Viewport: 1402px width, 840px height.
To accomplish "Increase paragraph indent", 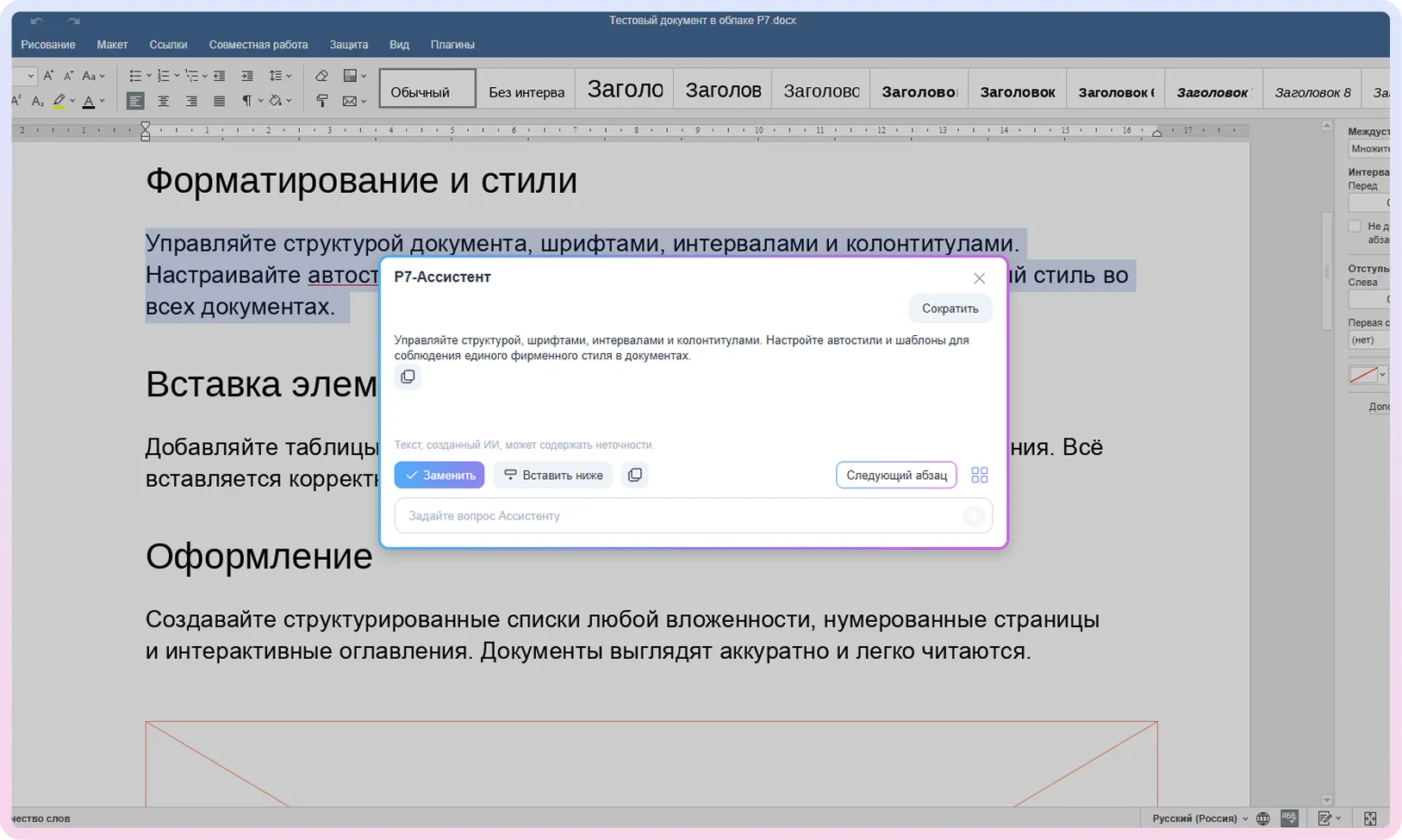I will point(247,76).
